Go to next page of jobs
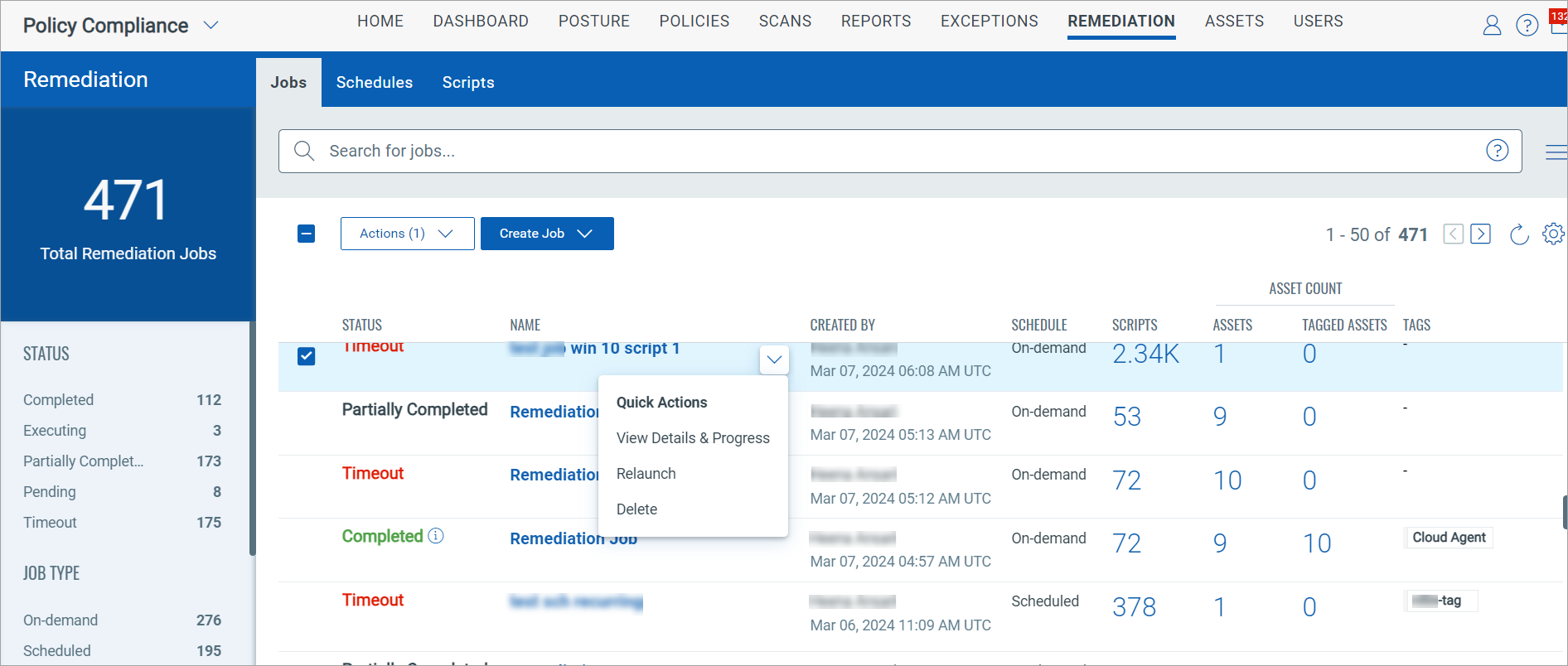The height and width of the screenshot is (666, 1568). 1480,234
